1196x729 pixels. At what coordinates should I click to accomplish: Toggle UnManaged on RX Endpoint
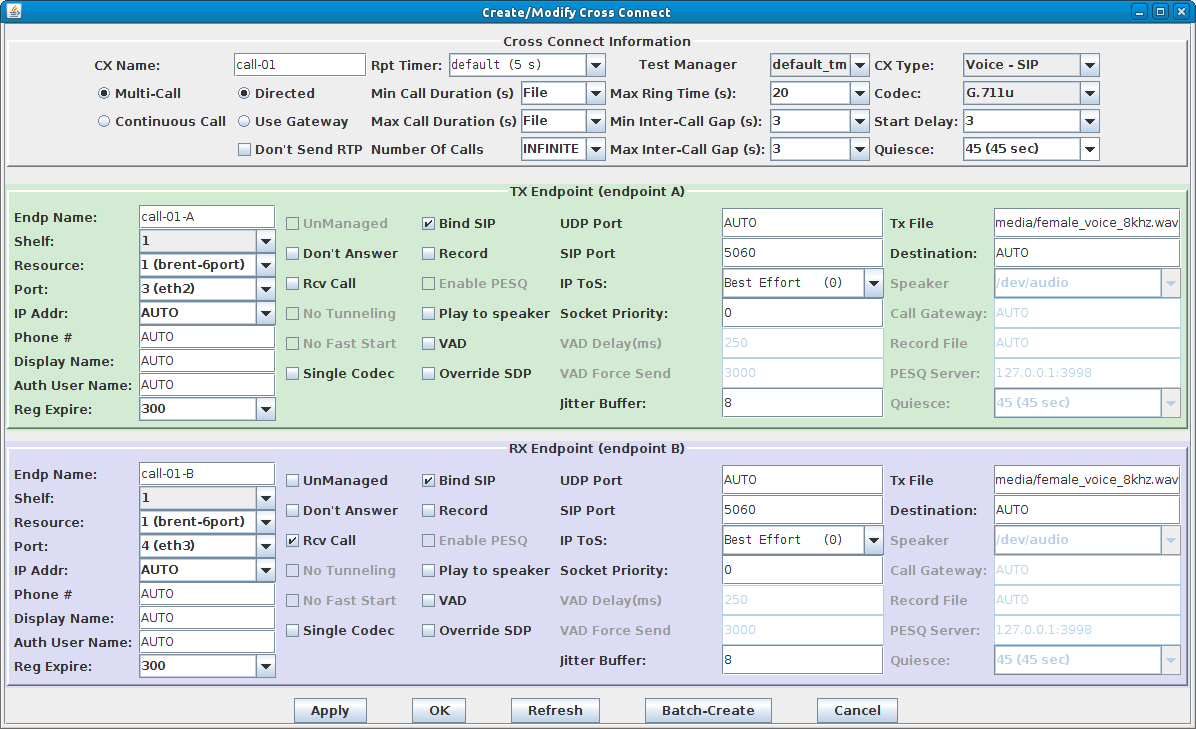292,480
